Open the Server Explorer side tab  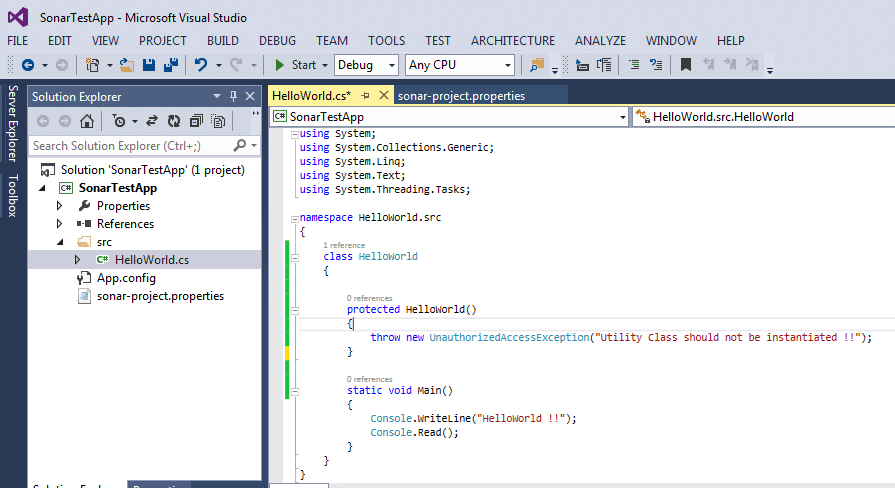[x=13, y=123]
